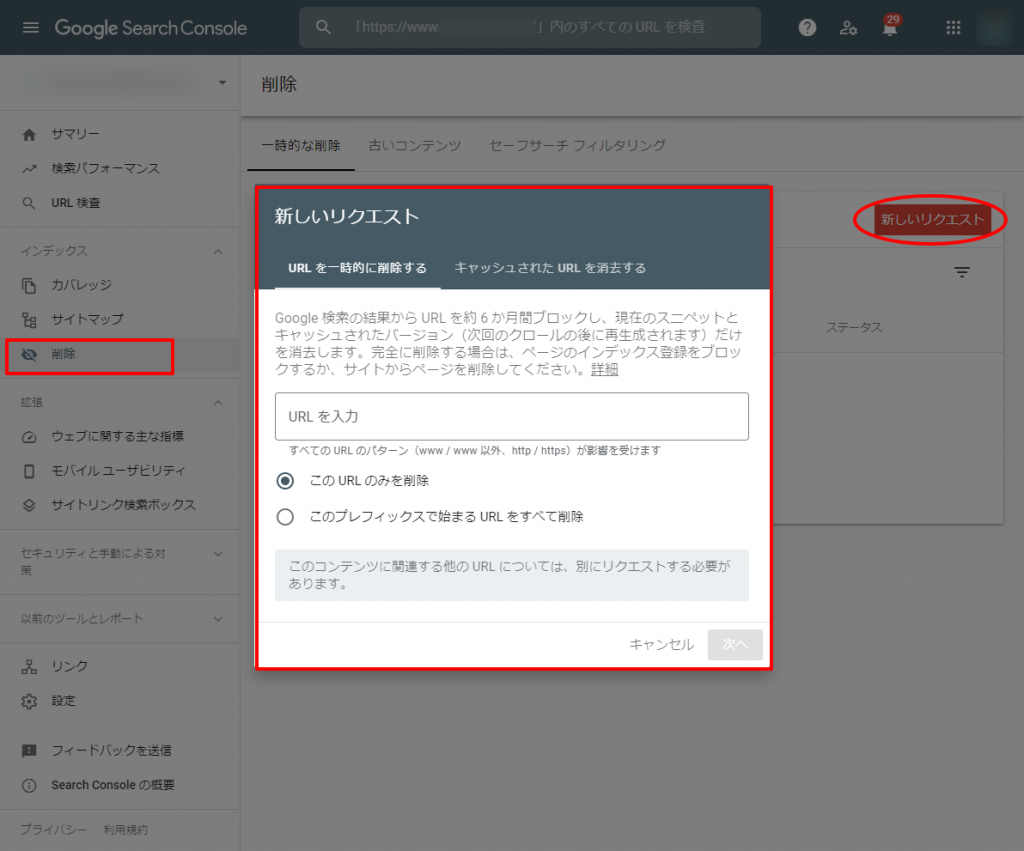
Task: Click the home icon beside サマリー
Action: (29, 135)
